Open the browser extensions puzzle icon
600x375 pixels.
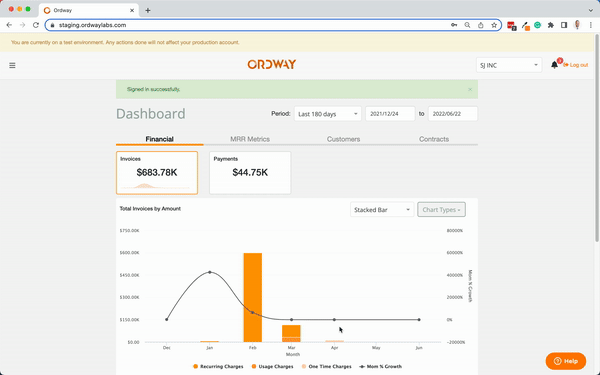coord(551,25)
